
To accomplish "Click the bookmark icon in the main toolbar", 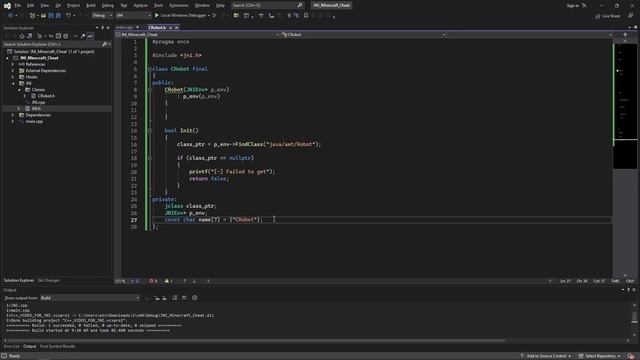I will [x=306, y=16].
